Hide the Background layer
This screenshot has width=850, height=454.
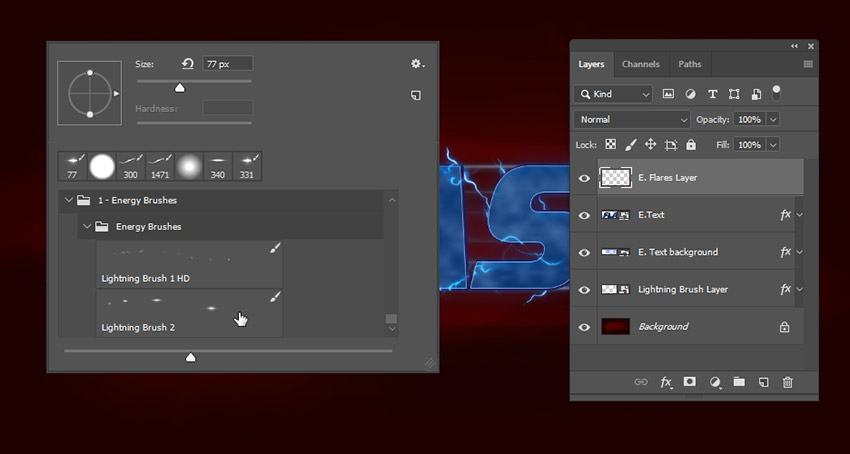click(585, 327)
